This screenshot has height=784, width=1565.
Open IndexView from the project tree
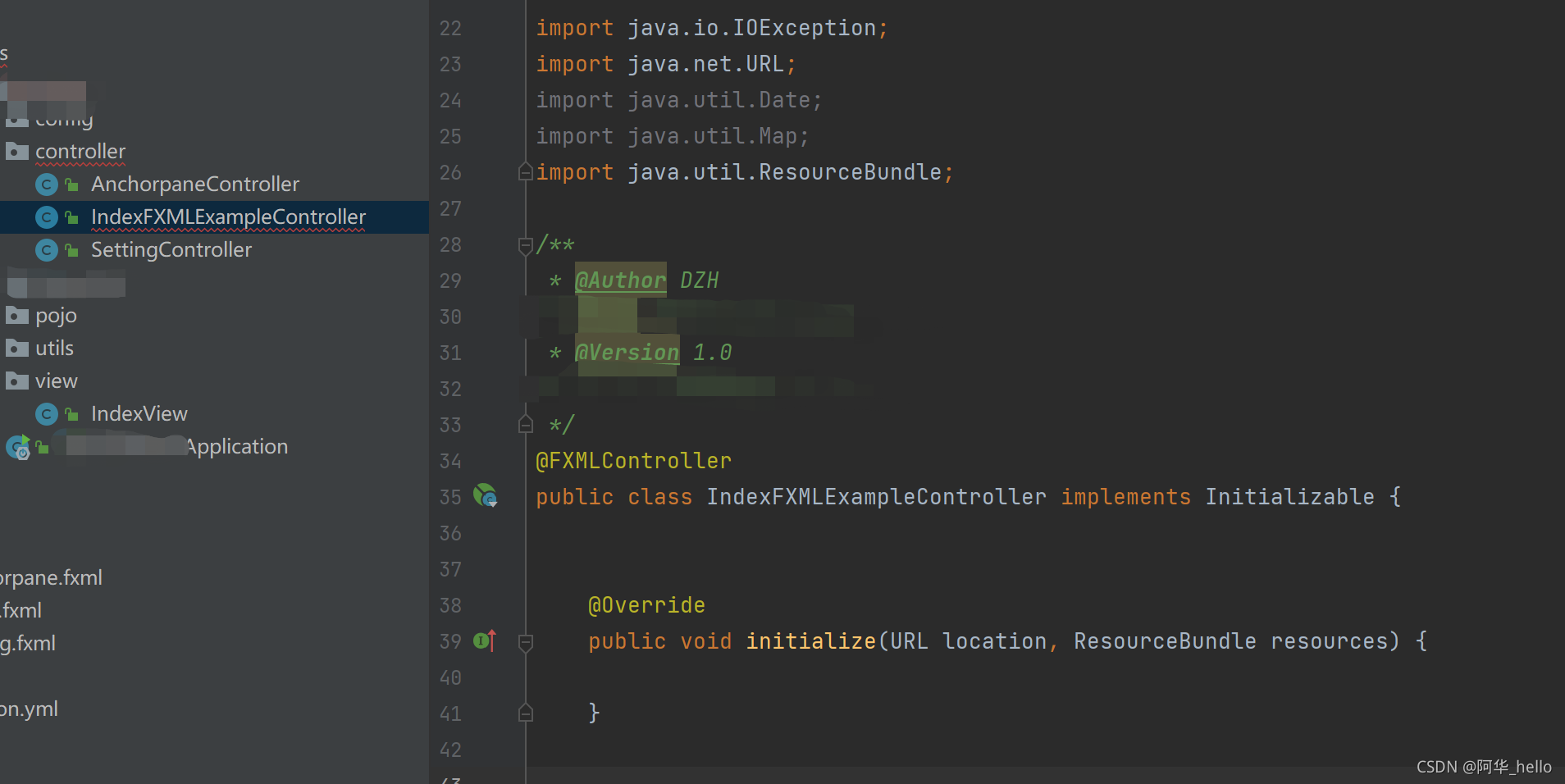pos(139,414)
